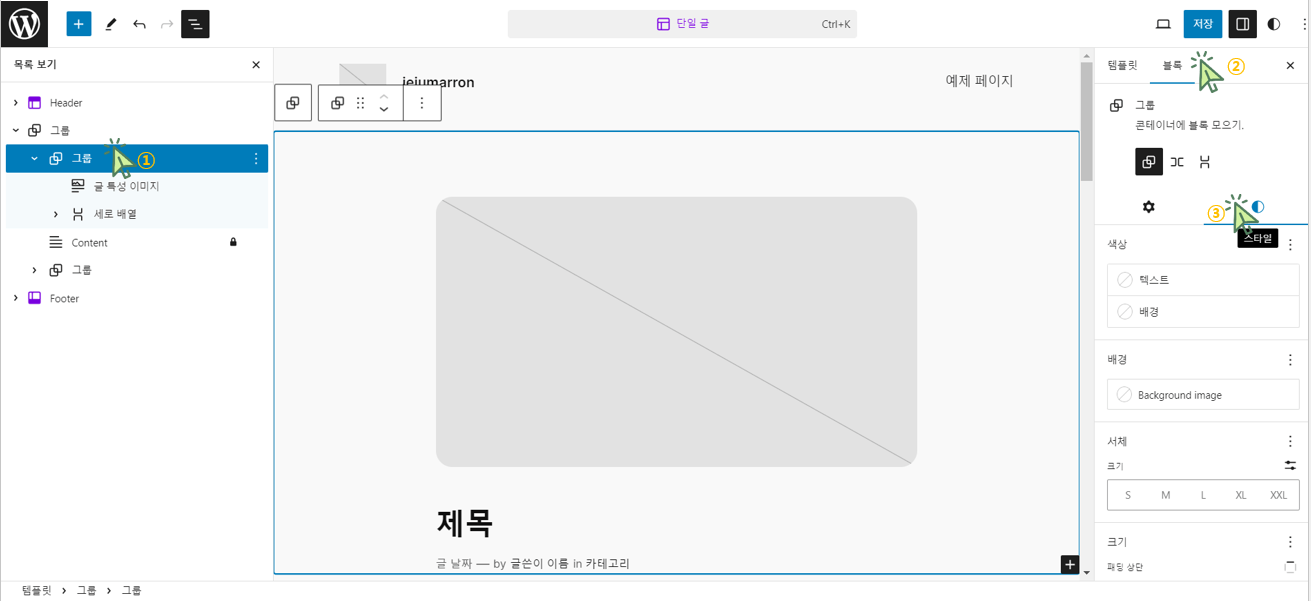Screen dimensions: 1311x601
Task: Move the block up with the up chevron
Action: pyautogui.click(x=383, y=96)
